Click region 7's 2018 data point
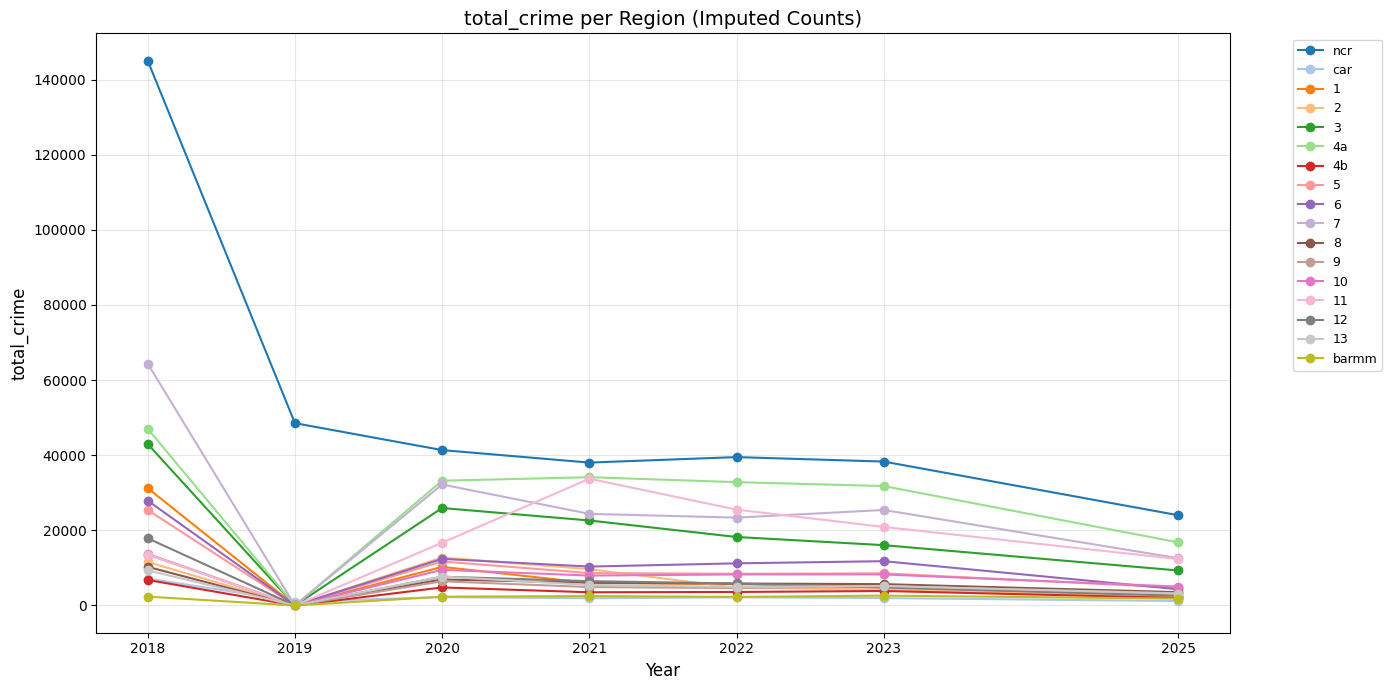Screen dimensions: 1392x690 (148, 364)
